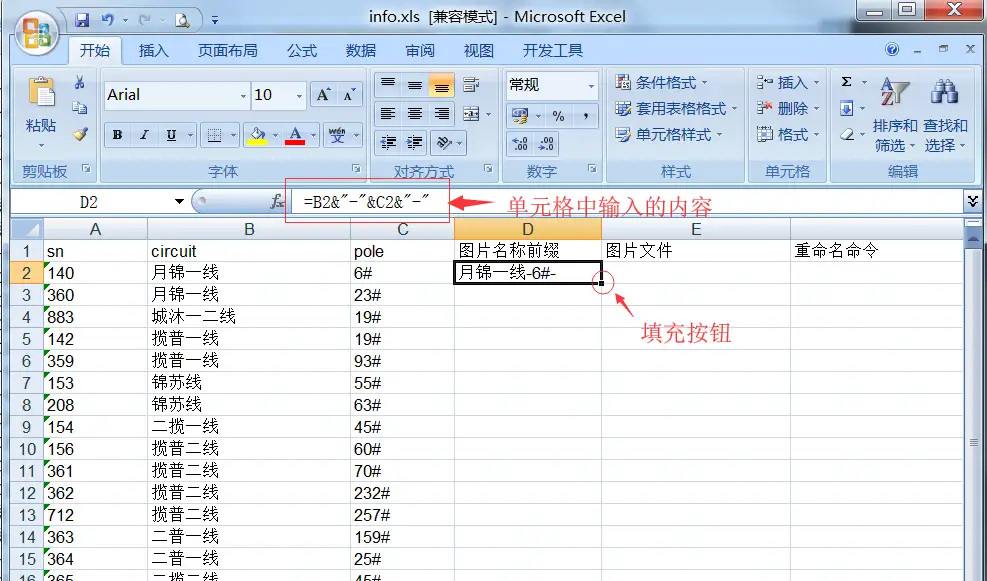Image resolution: width=987 pixels, height=581 pixels.
Task: Click the 排序和筛选 button
Action: (x=894, y=135)
